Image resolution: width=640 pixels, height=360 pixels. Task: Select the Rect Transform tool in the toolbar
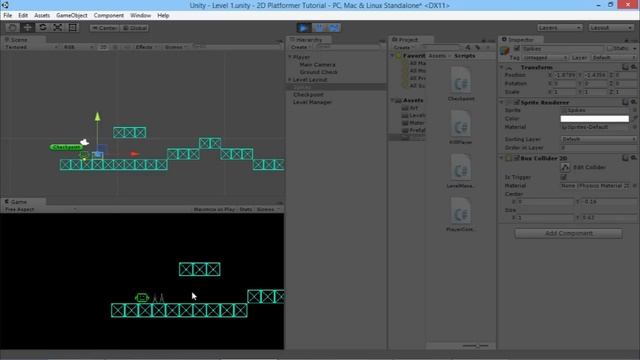[73, 28]
